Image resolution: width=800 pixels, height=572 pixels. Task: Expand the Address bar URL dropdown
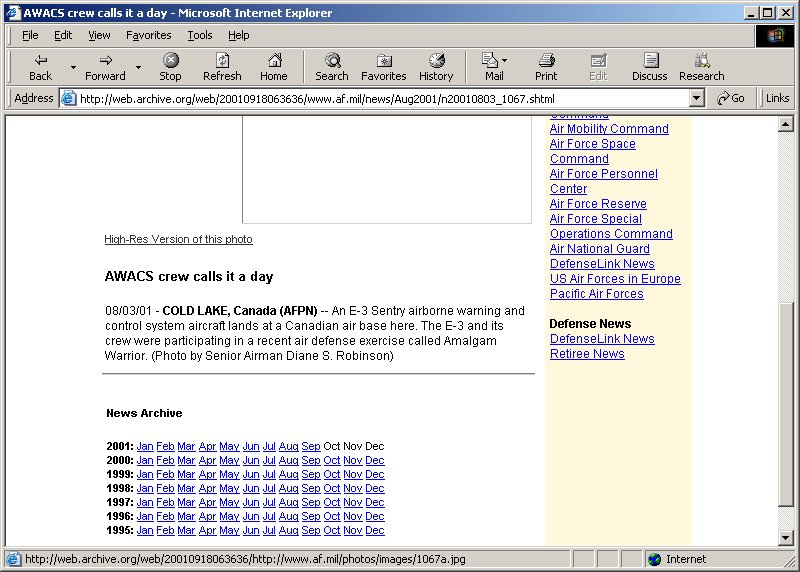697,99
